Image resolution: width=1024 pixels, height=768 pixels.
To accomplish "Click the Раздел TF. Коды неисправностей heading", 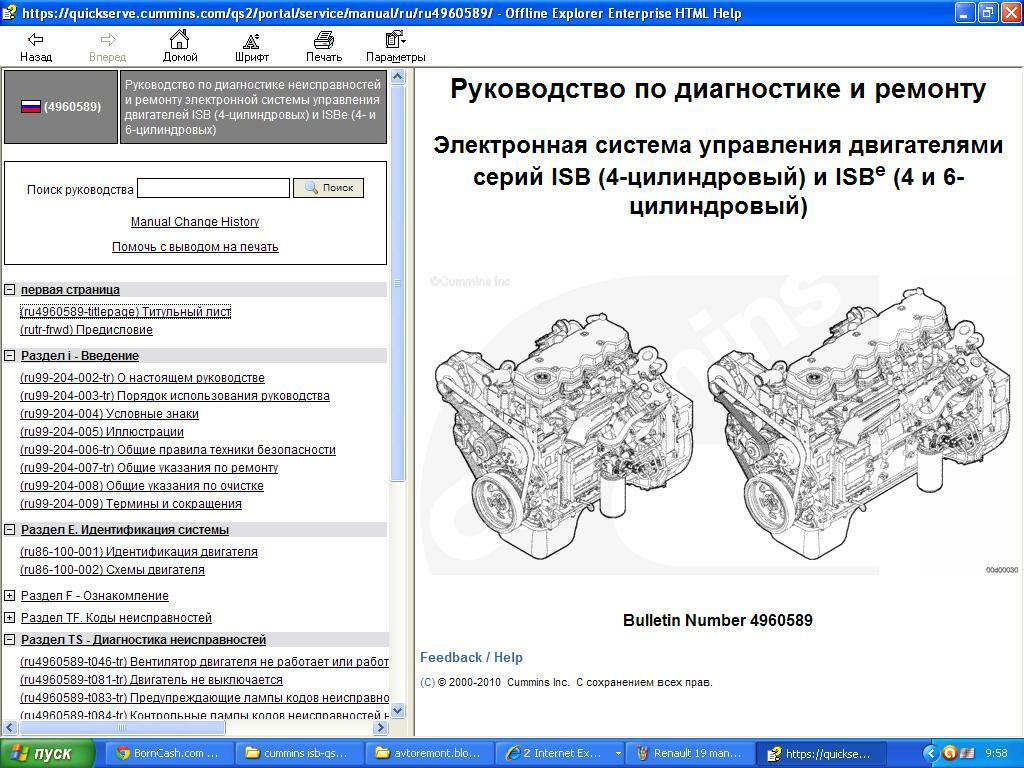I will (x=116, y=617).
